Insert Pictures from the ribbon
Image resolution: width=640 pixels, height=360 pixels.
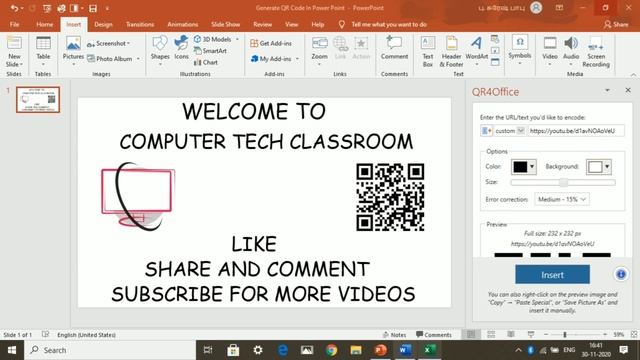tap(73, 51)
